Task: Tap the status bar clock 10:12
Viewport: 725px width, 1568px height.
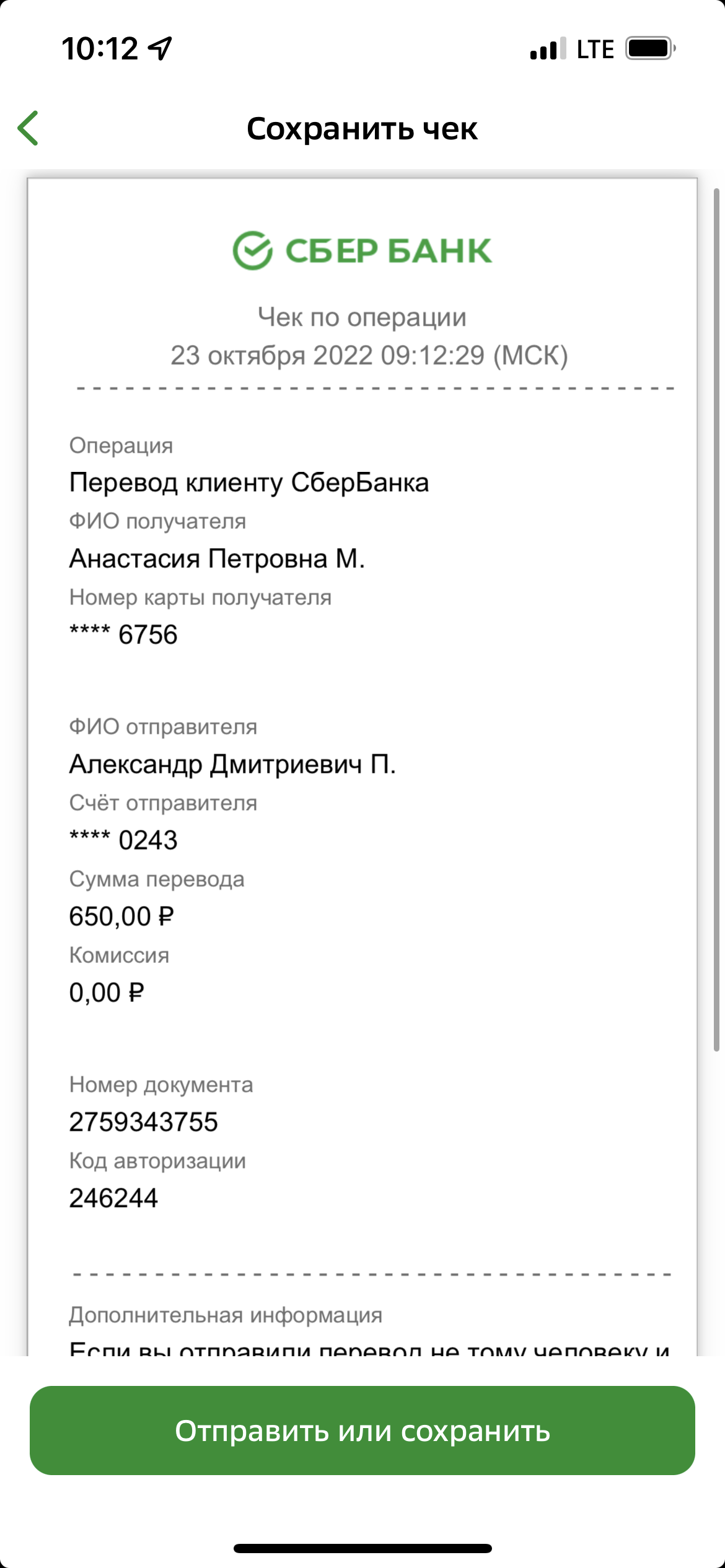Action: 100,49
